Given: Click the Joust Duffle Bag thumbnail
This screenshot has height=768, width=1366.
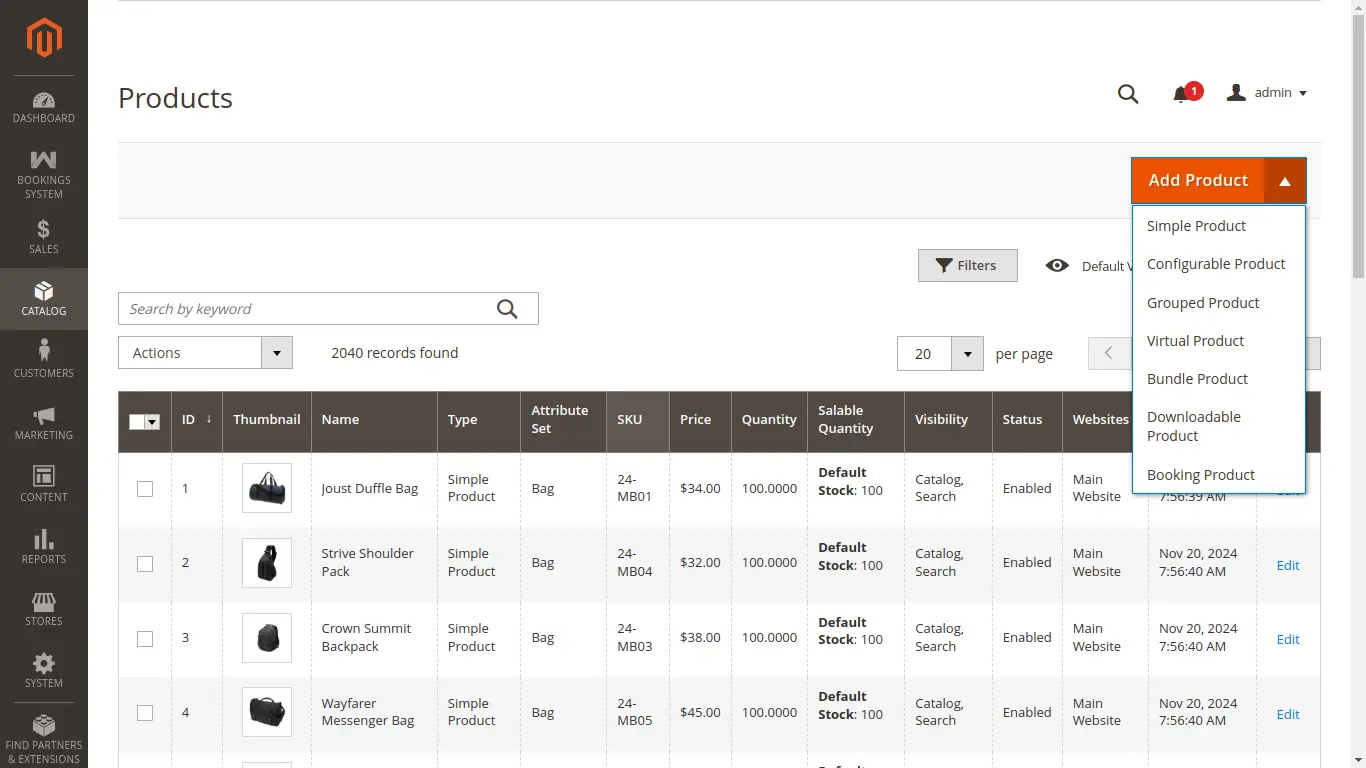Looking at the screenshot, I should click(267, 489).
